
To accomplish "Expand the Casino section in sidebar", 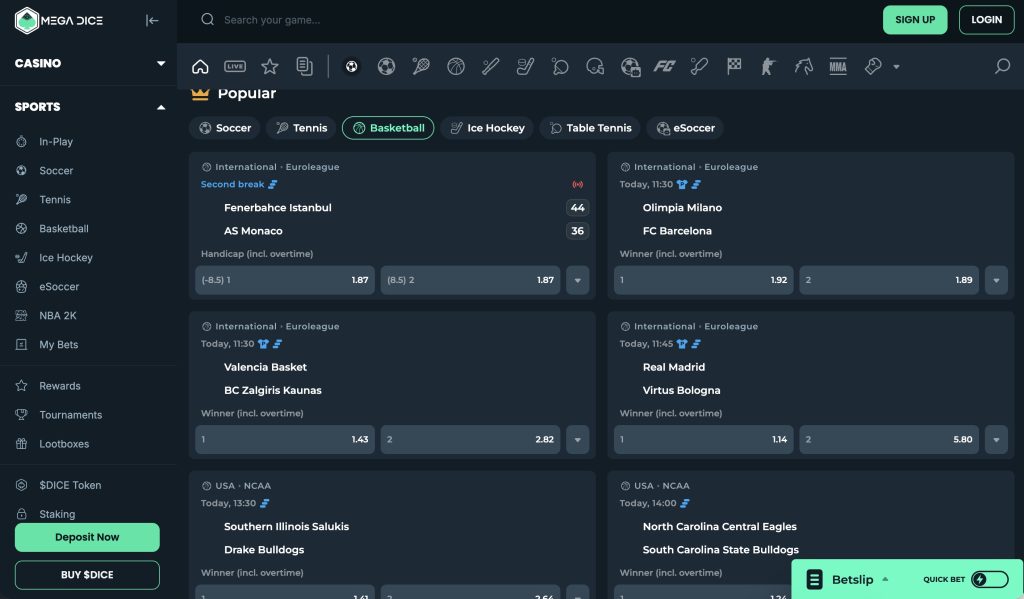I will [161, 64].
